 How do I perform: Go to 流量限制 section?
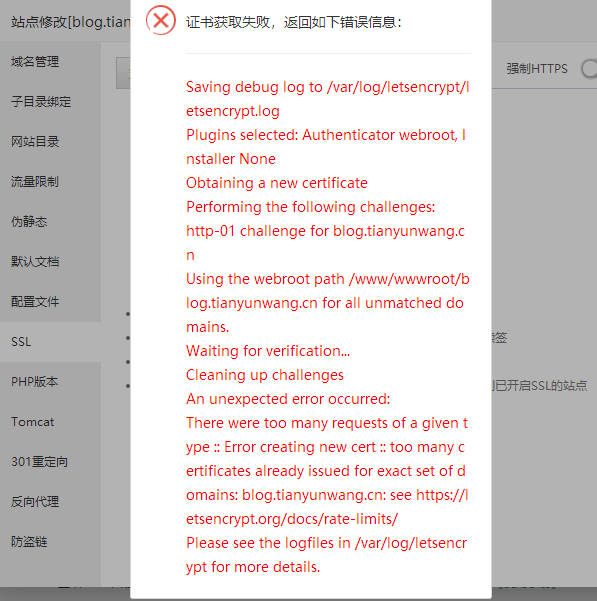pos(35,181)
